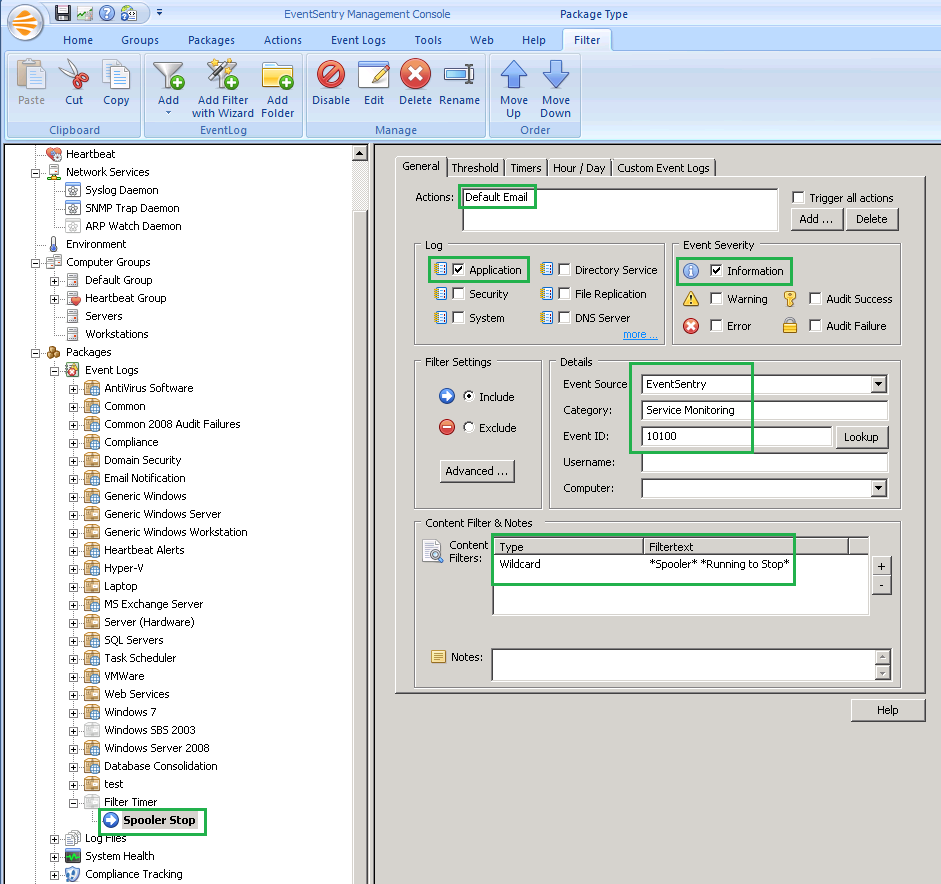This screenshot has height=884, width=941.
Task: Expand the Default Group node
Action: tap(55, 281)
